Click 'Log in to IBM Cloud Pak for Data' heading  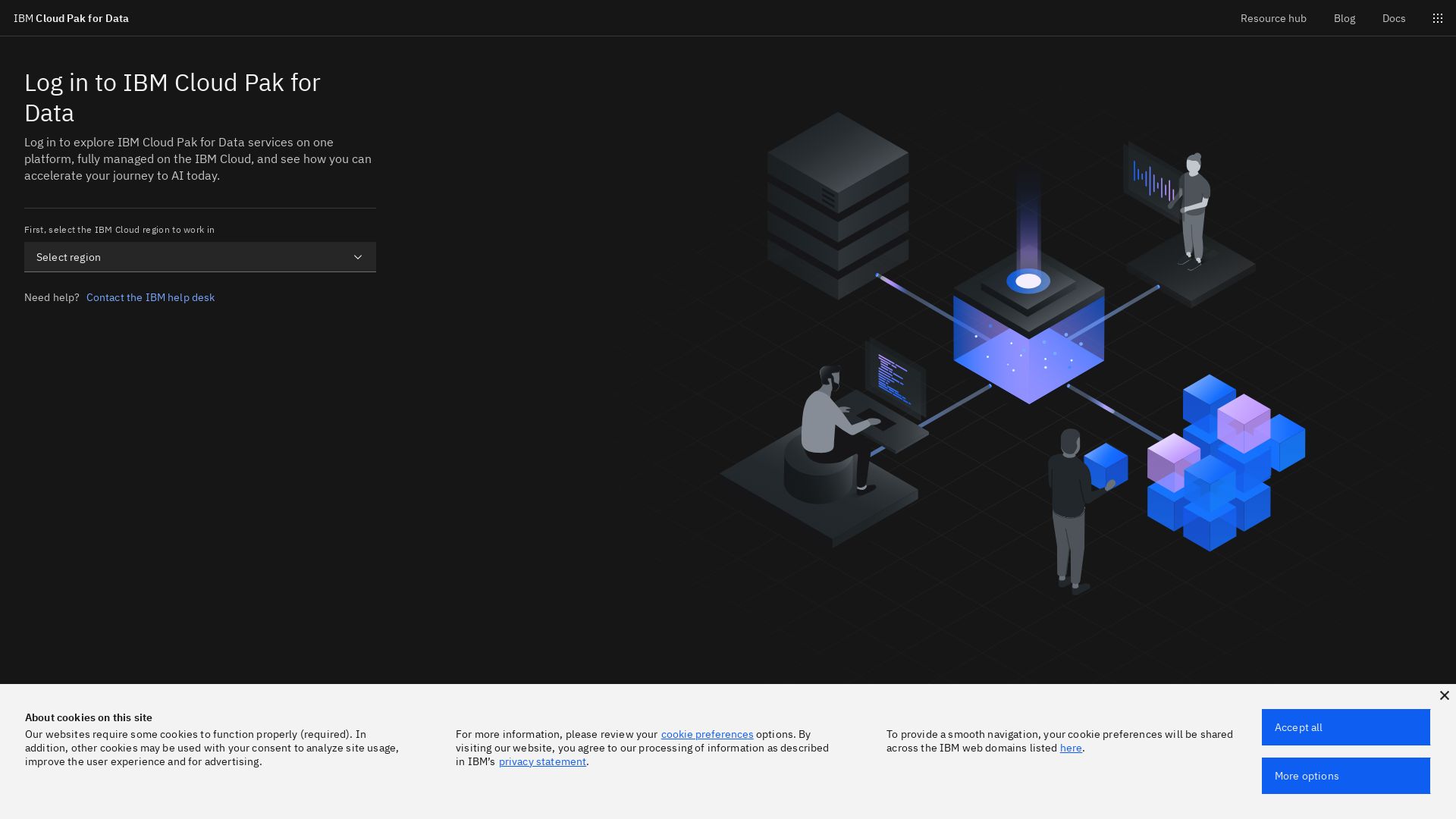click(172, 97)
